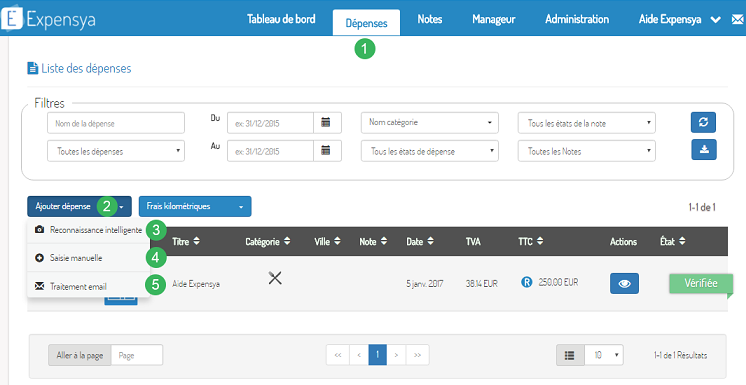Open the Toutes les dépenses dropdown
The width and height of the screenshot is (746, 385).
(x=116, y=151)
